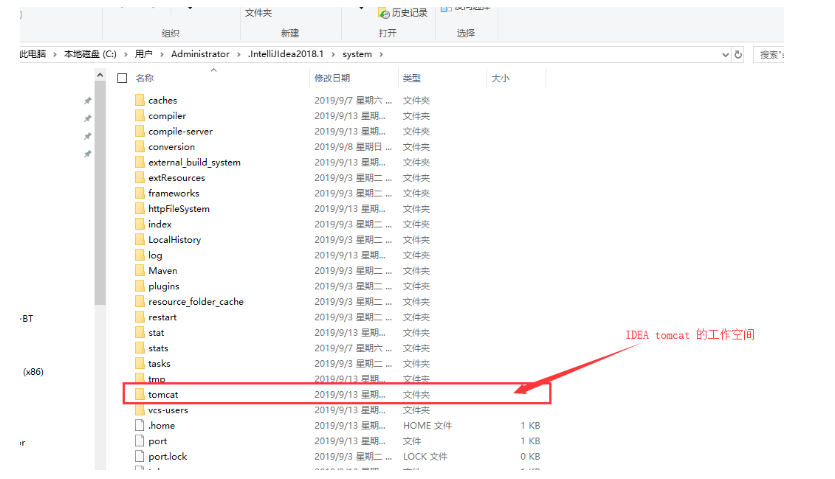Navigate to 此电脑 breadcrumb segment

pos(33,54)
